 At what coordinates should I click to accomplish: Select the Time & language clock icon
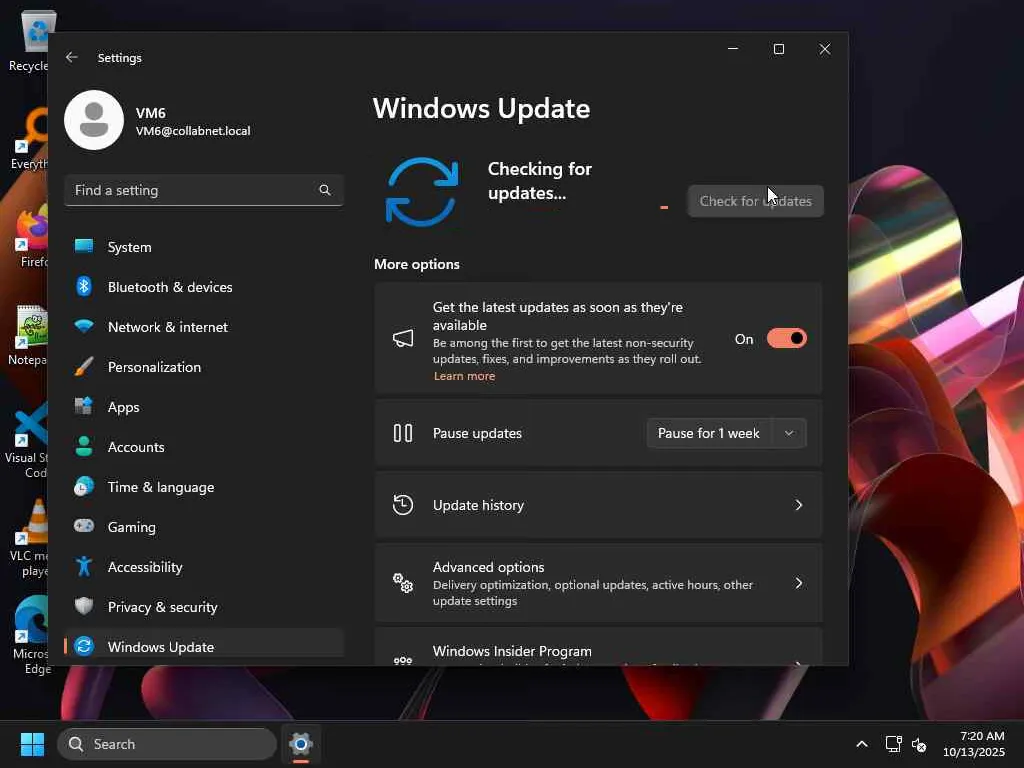coord(84,487)
